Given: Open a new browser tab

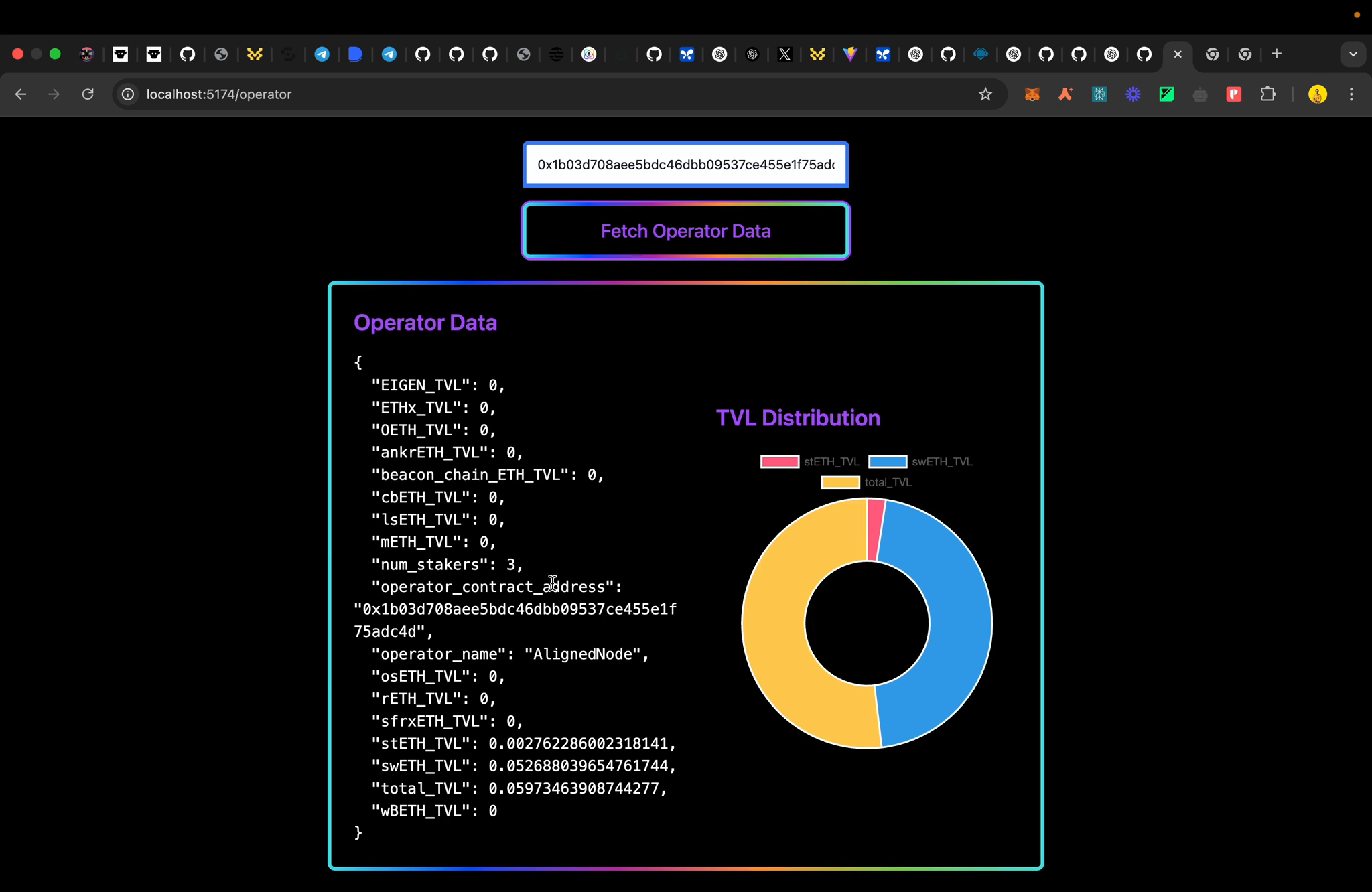Looking at the screenshot, I should [1277, 54].
